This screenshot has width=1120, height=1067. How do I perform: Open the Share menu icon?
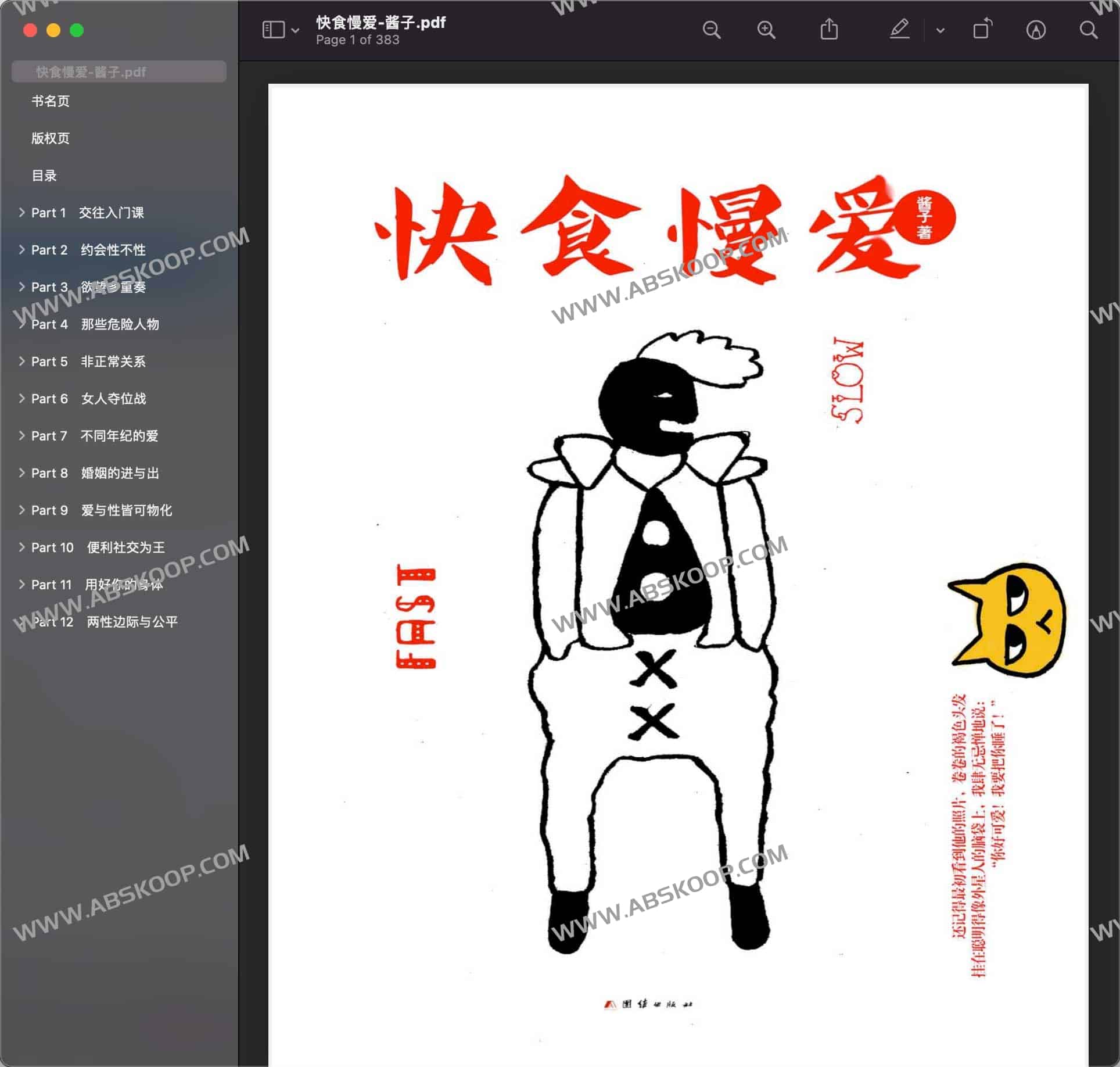[829, 30]
